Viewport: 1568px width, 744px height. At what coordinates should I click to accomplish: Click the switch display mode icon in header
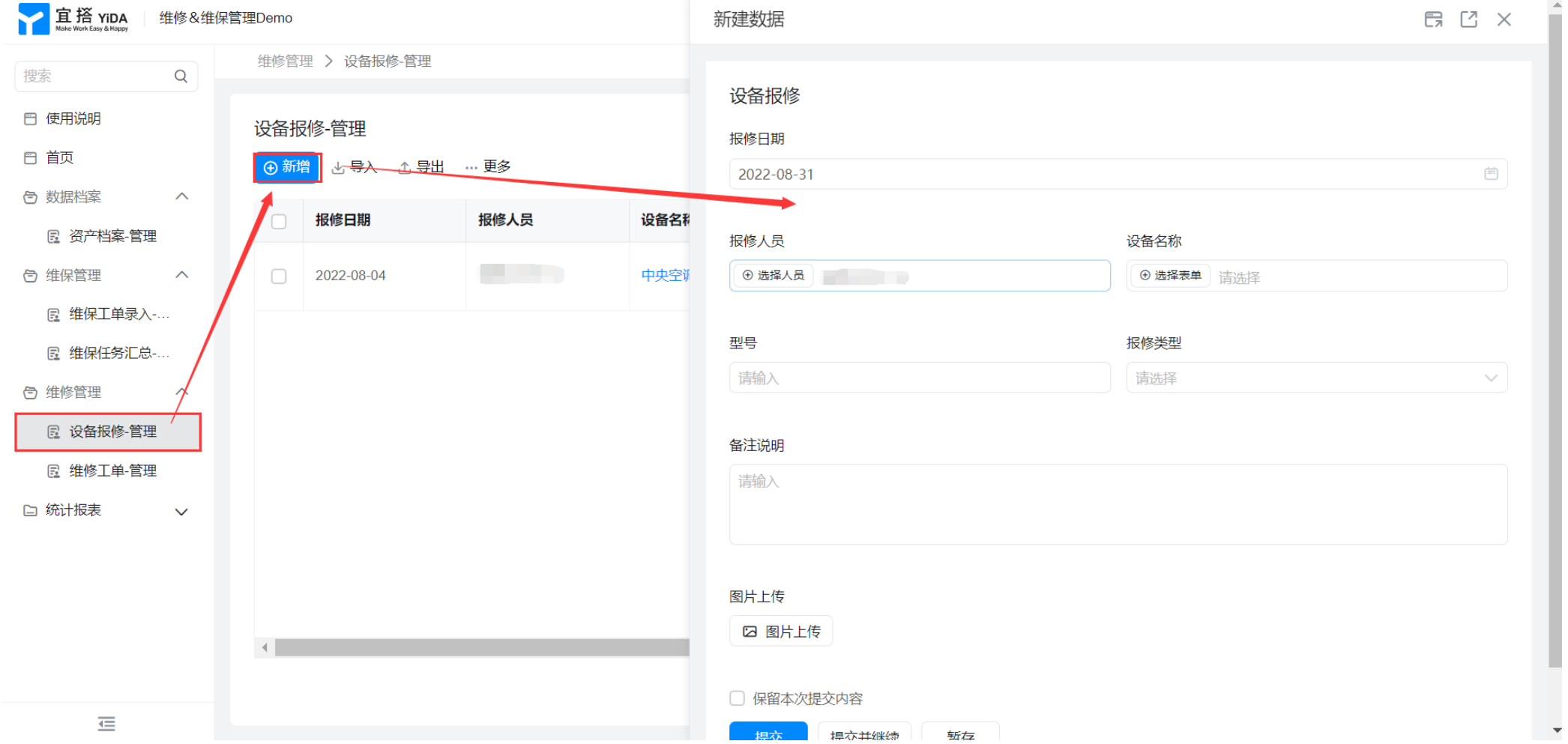(1433, 19)
